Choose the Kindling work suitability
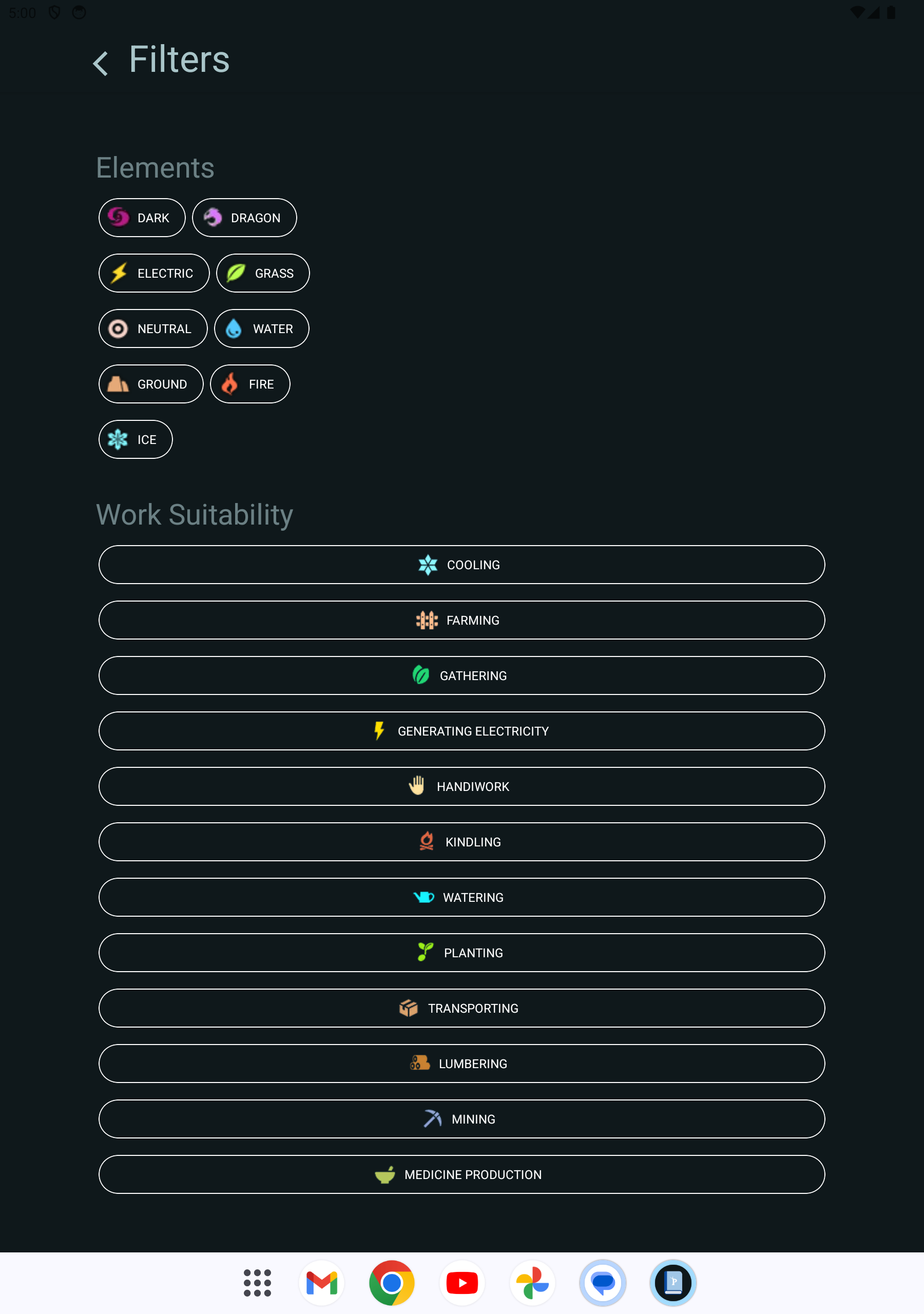Screen dimensions: 924x1314 tap(462, 842)
